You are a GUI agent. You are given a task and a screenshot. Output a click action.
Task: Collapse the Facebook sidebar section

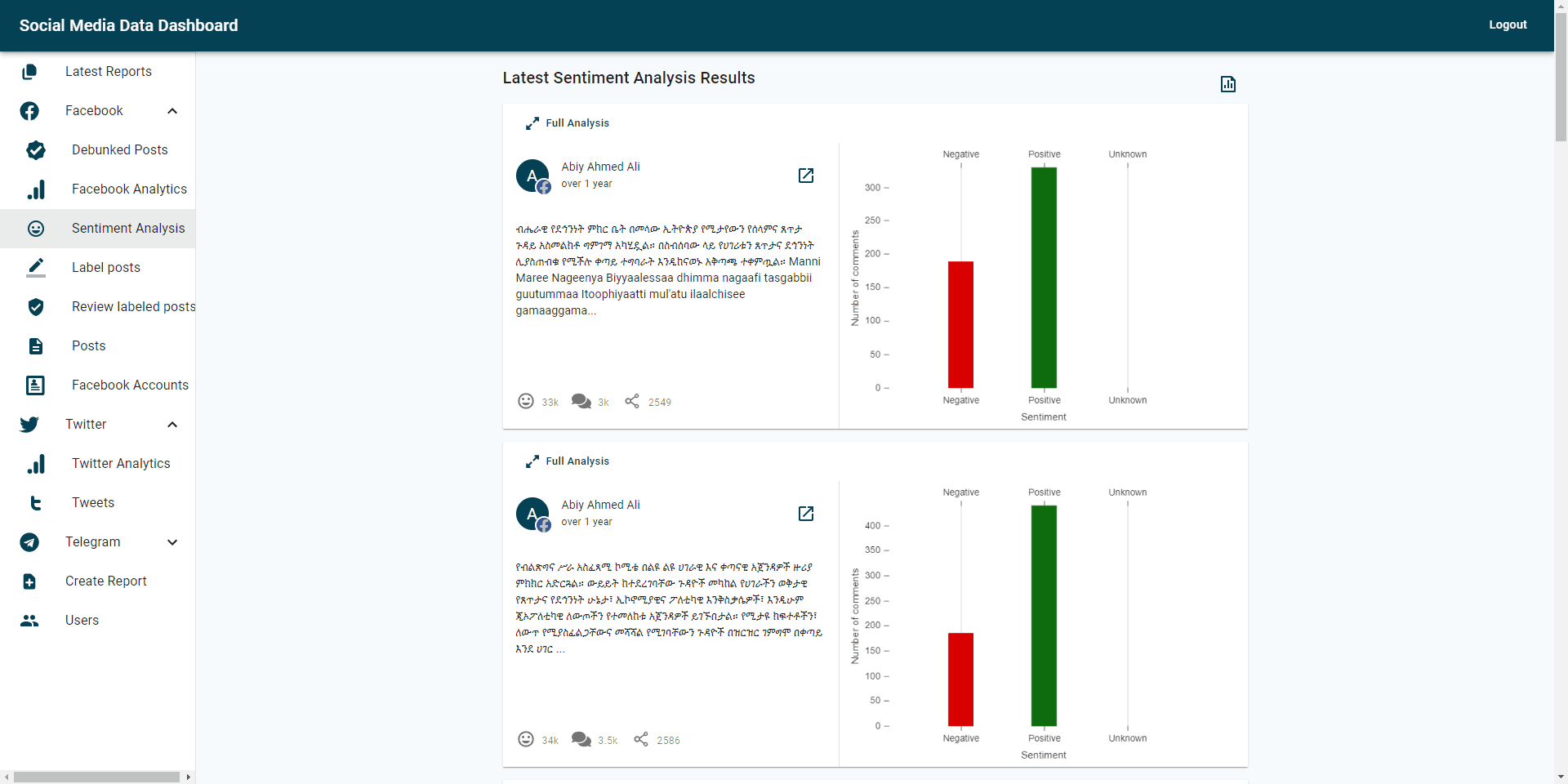coord(172,111)
